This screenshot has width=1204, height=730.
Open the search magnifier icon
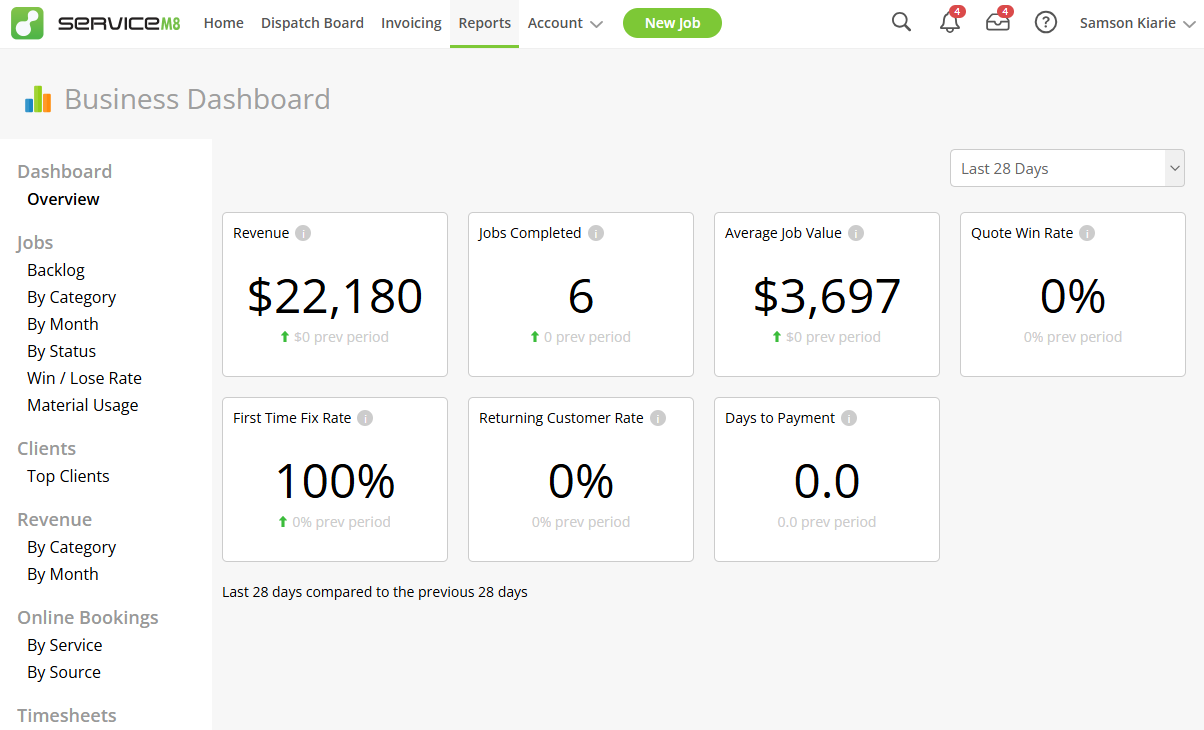(x=901, y=22)
